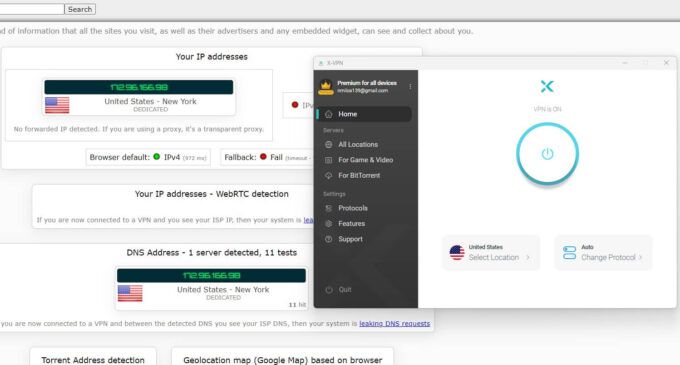Click the X-VPN logo at top
Image resolution: width=680 pixels, height=365 pixels.
(x=547, y=86)
